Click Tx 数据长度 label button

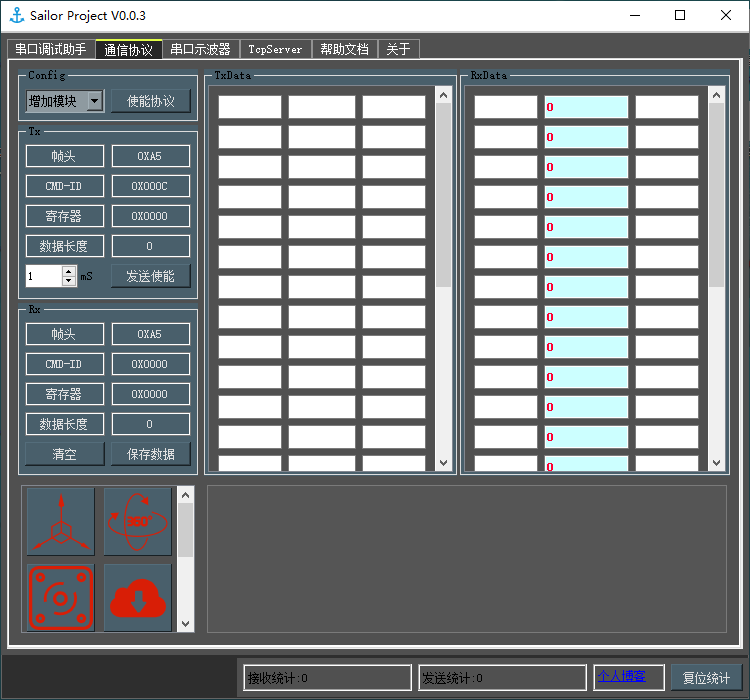pyautogui.click(x=65, y=246)
